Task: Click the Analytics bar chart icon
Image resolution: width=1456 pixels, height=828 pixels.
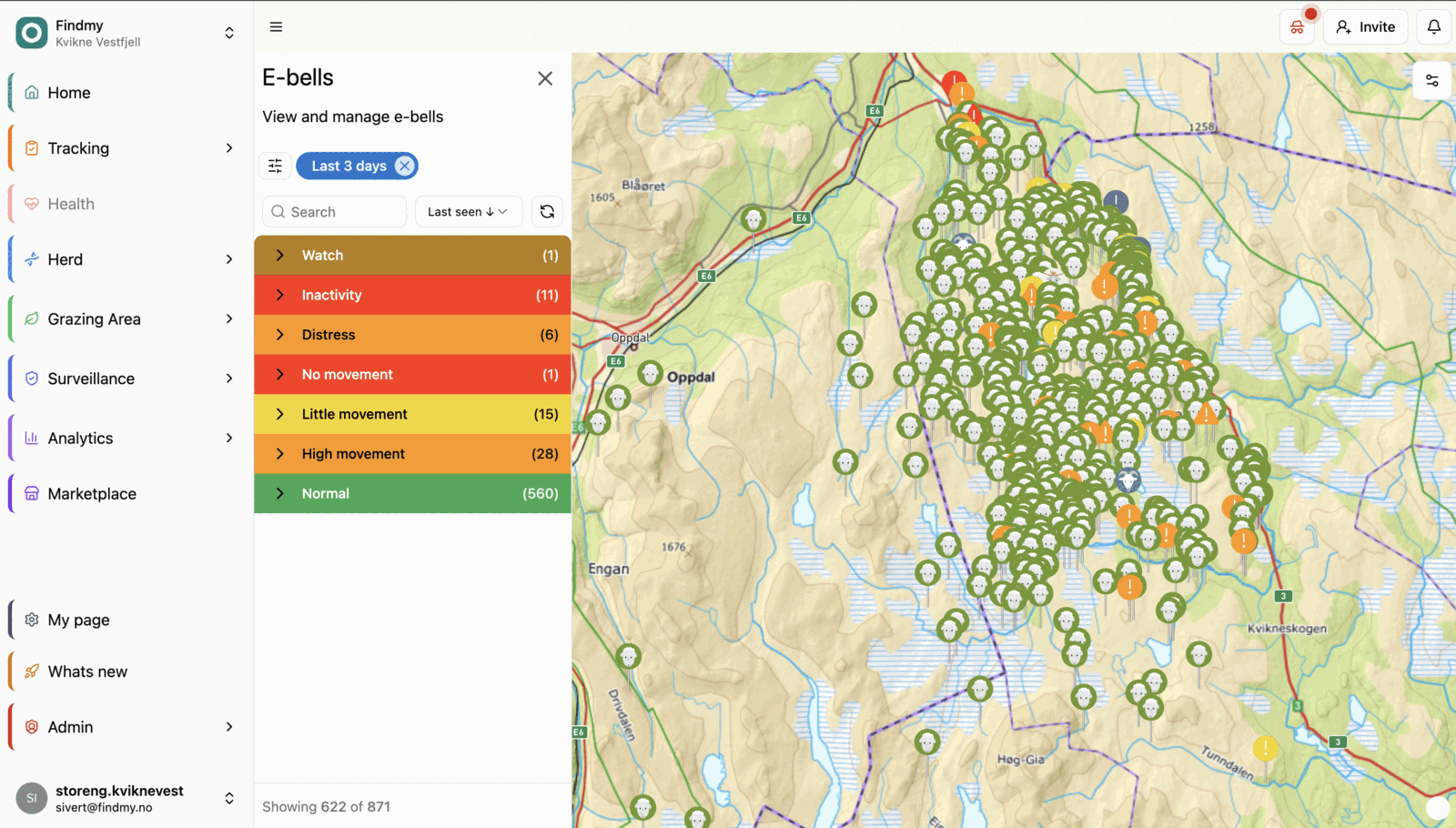Action: 32,439
